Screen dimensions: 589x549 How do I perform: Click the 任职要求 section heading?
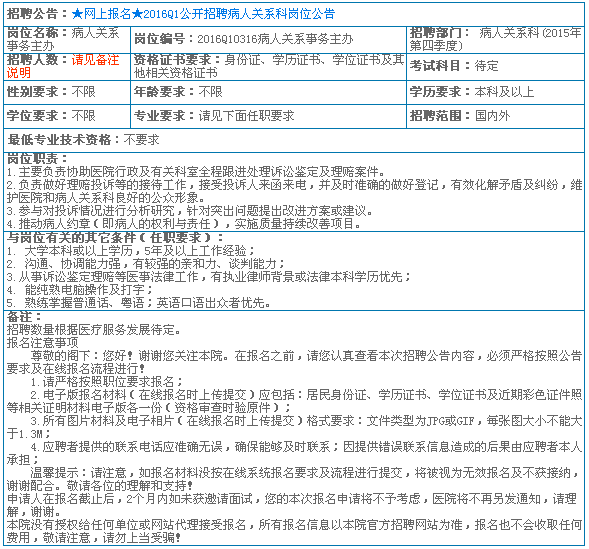coord(115,237)
